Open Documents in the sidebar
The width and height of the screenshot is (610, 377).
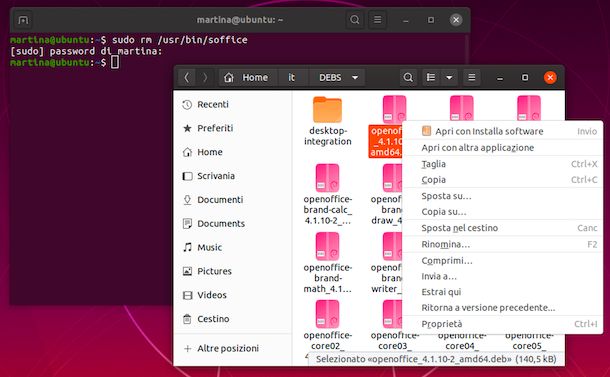coord(232,223)
